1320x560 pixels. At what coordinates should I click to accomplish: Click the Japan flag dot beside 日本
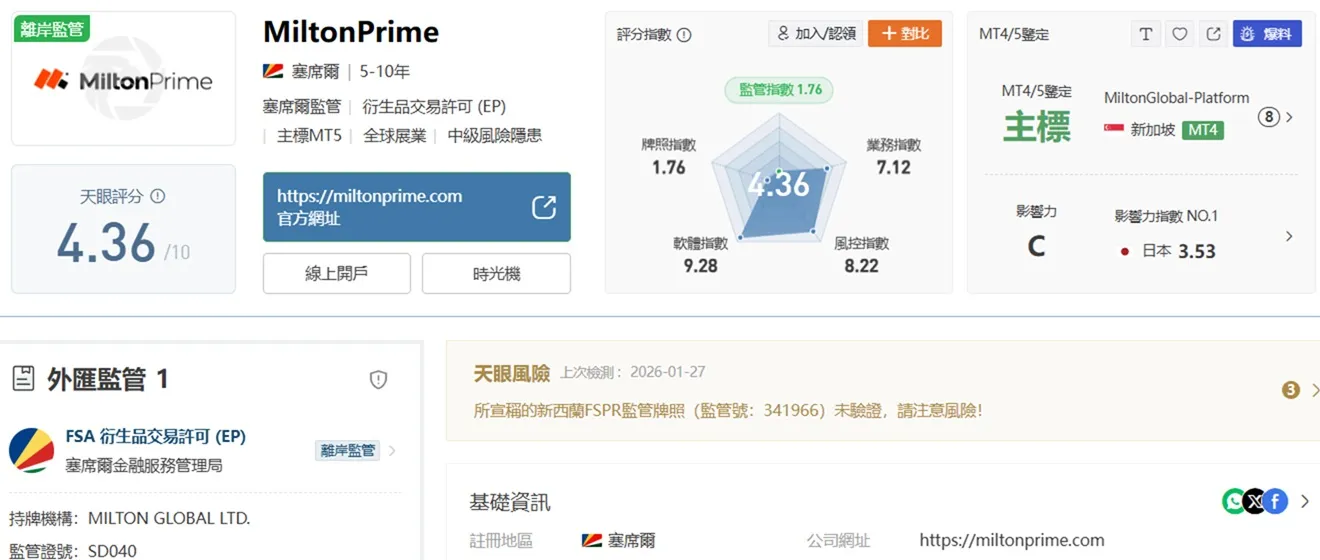pyautogui.click(x=1125, y=251)
